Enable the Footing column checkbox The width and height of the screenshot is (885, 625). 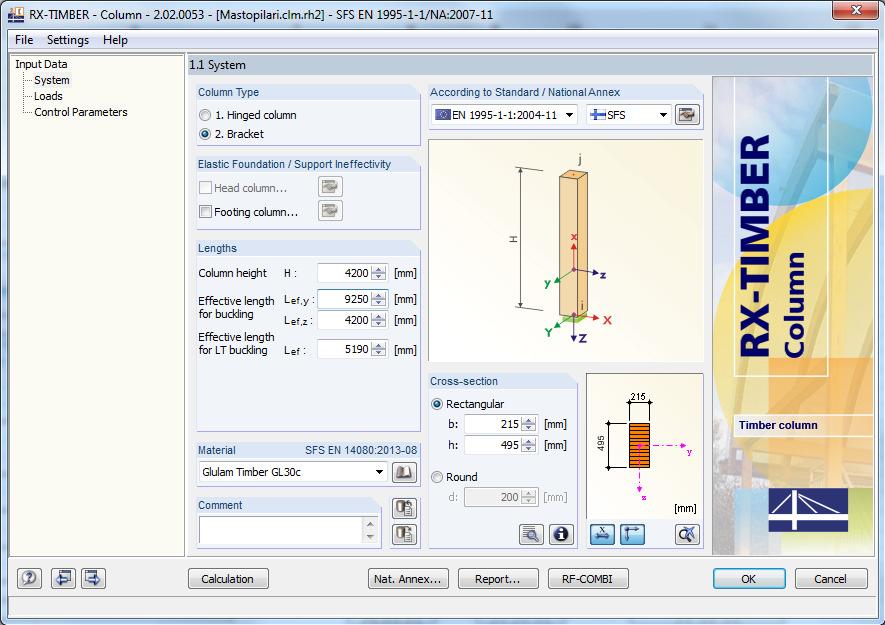(x=205, y=212)
